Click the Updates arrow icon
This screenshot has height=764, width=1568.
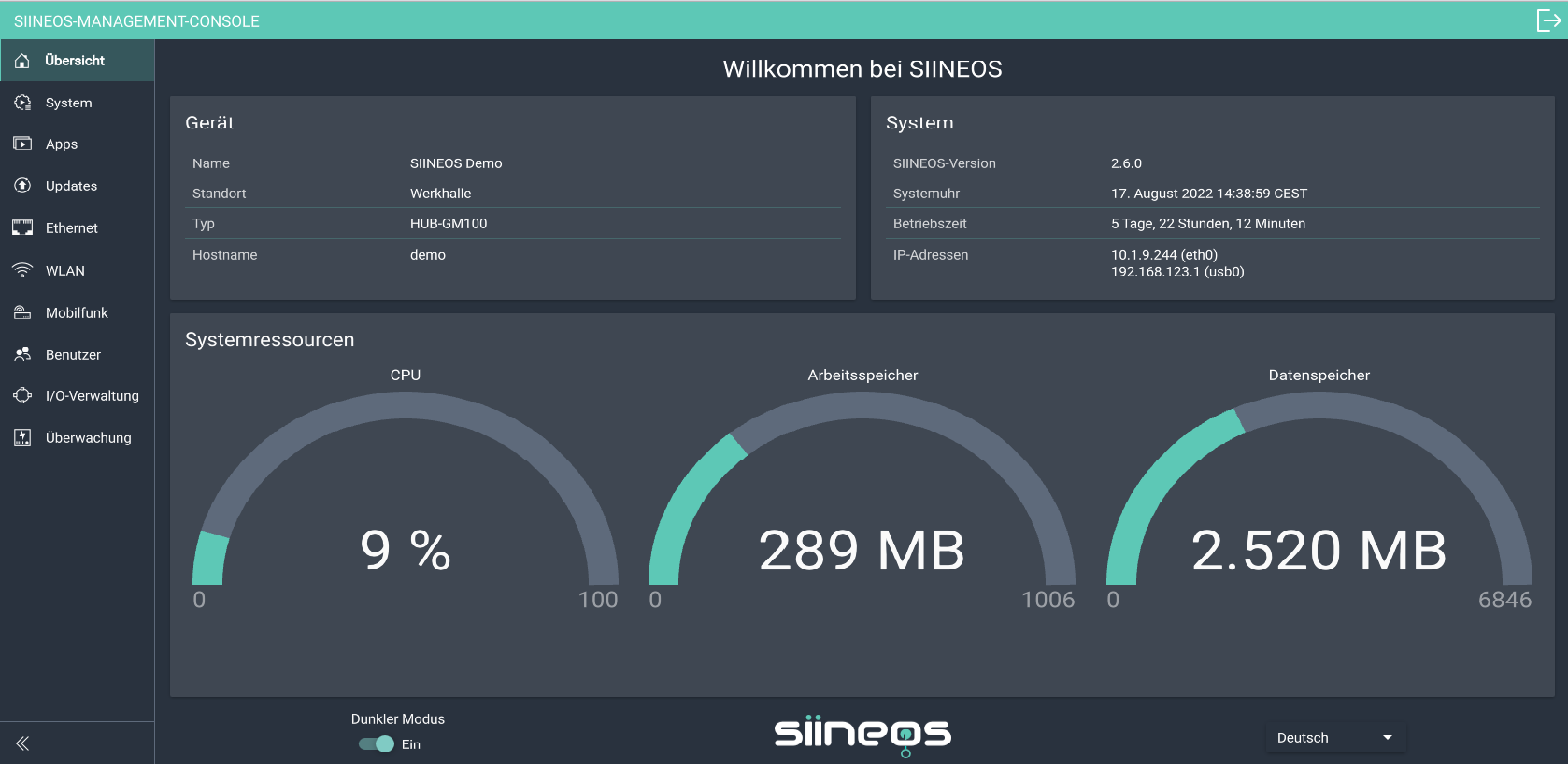click(22, 186)
